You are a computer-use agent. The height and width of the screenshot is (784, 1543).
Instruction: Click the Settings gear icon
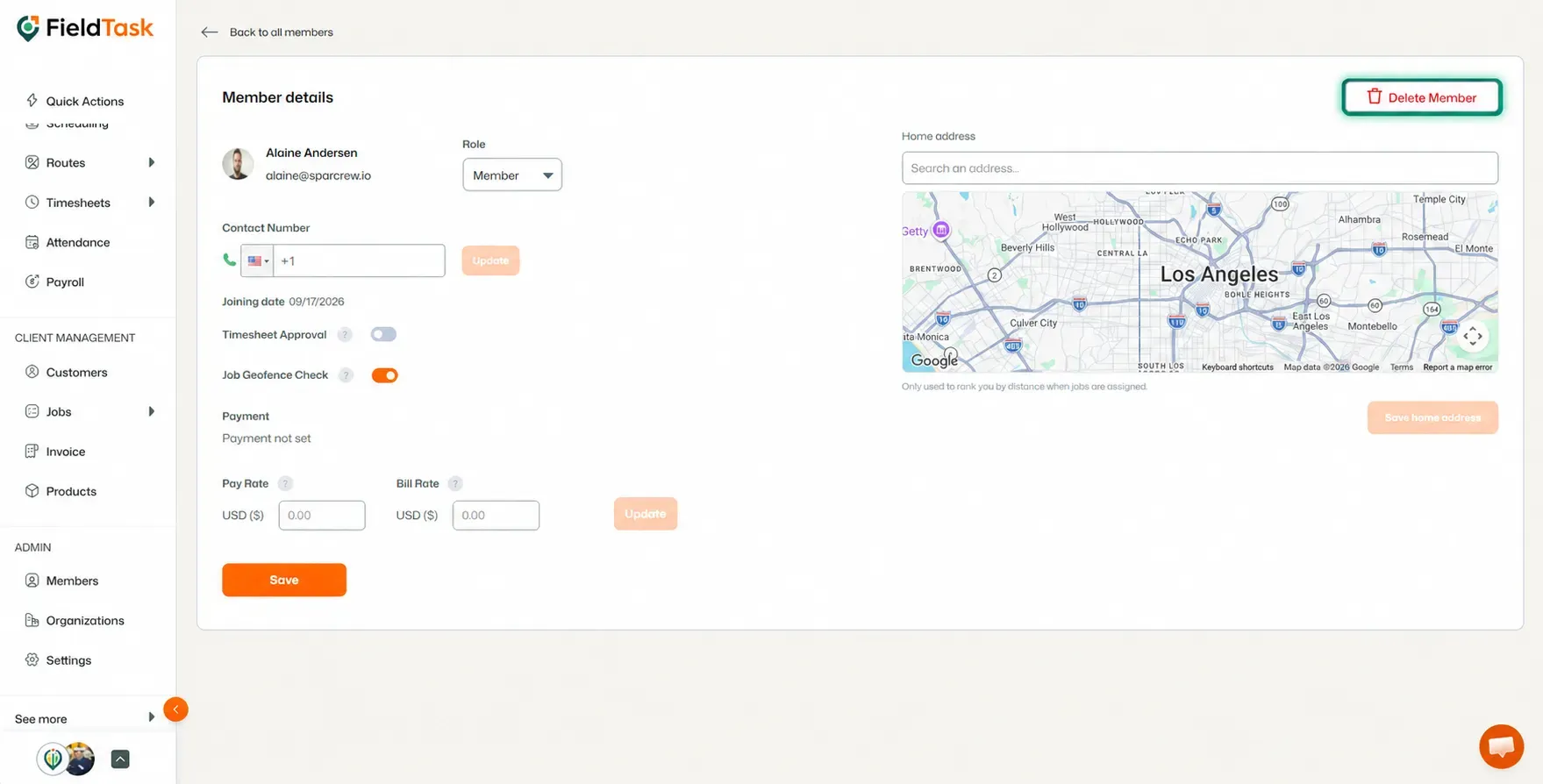pos(32,660)
